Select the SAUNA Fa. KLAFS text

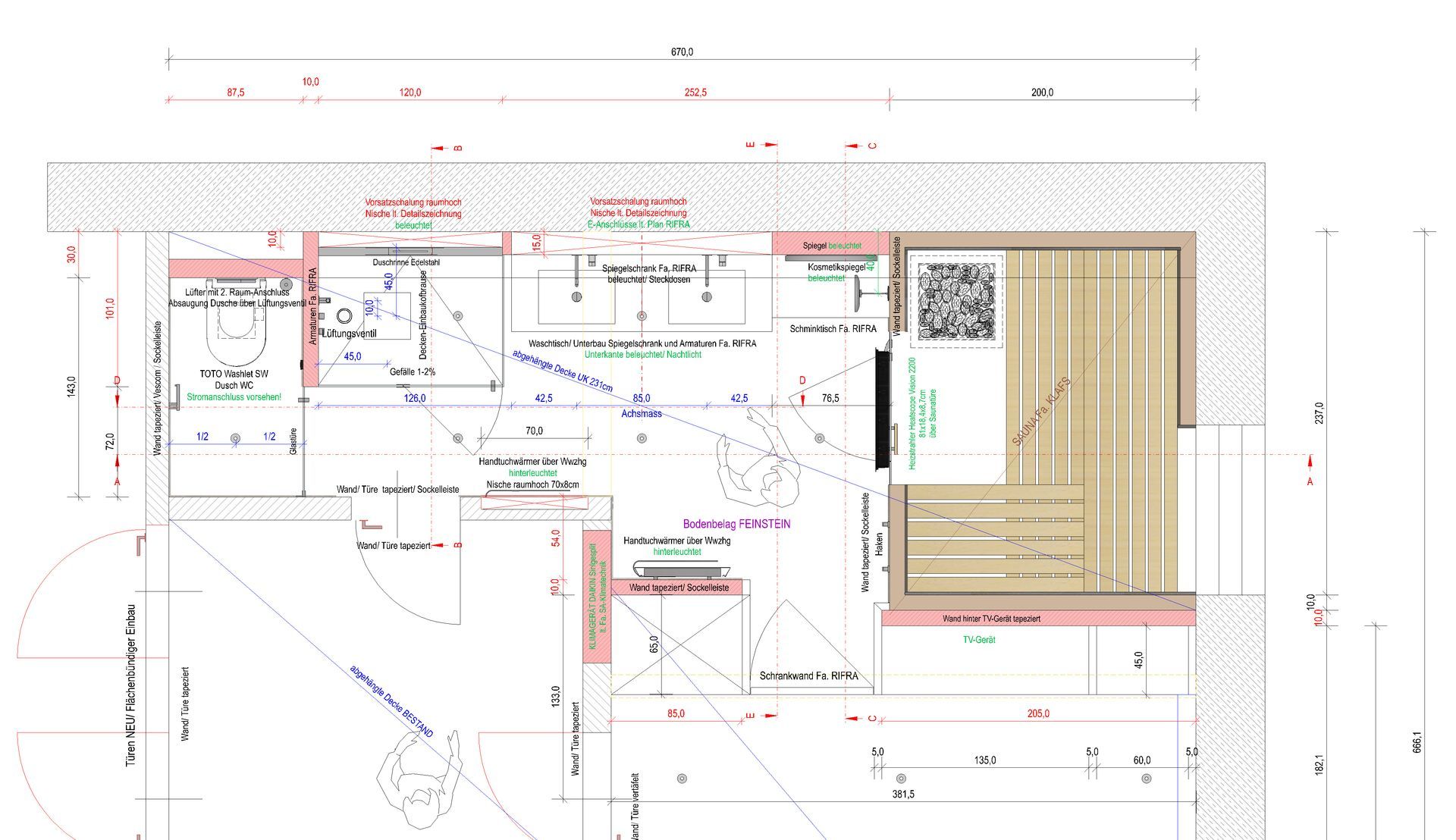pos(1041,412)
